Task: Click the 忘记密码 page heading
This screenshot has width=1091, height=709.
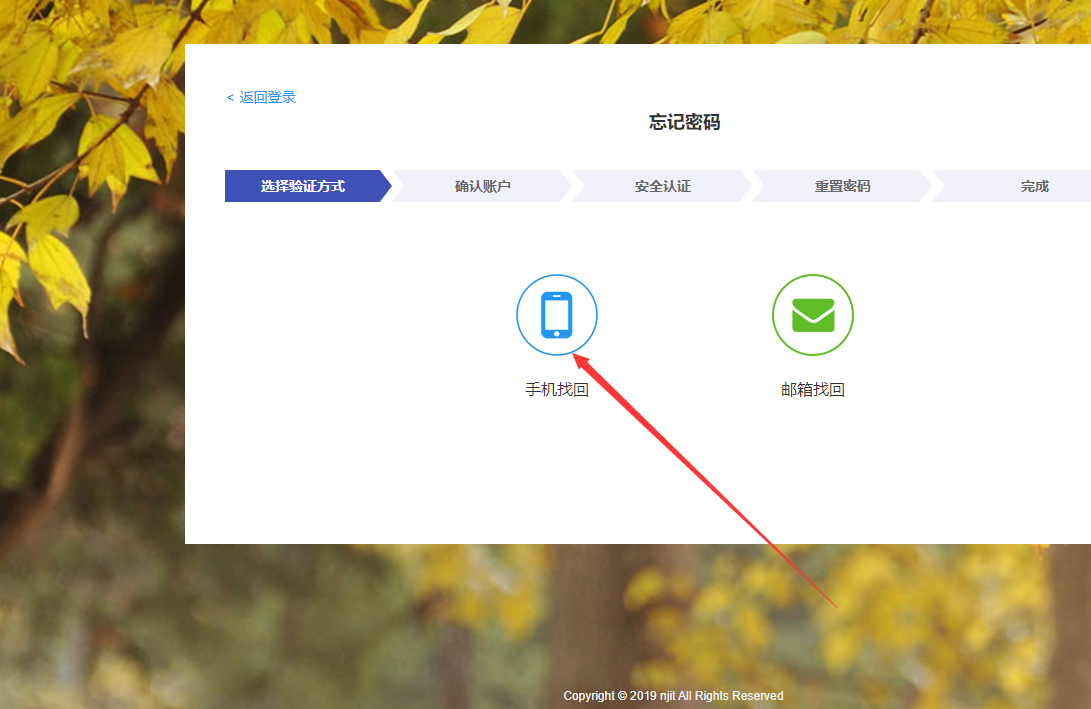Action: tap(684, 123)
